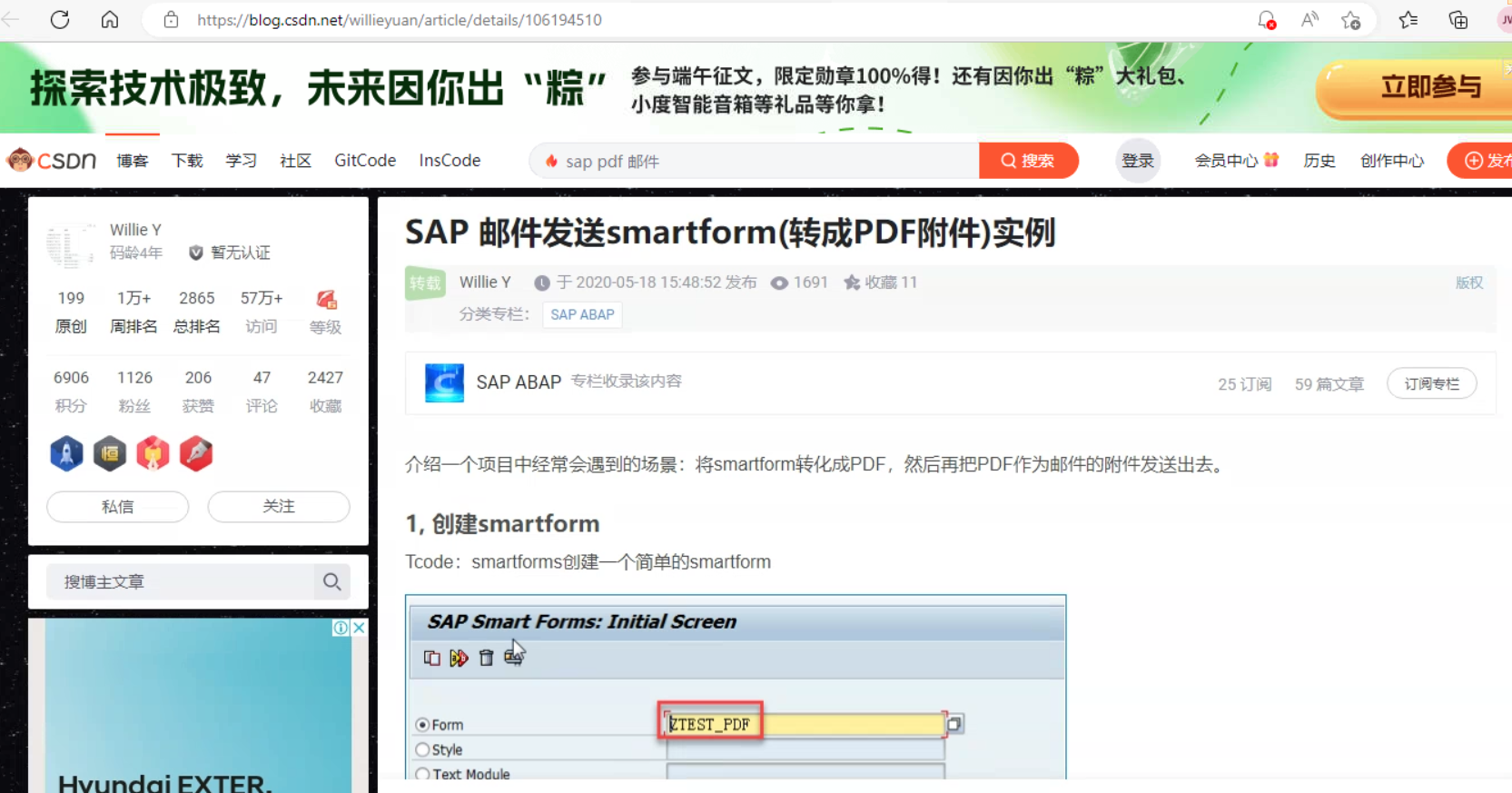1512x793 pixels.
Task: Click the copy icon in Smart Forms toolbar
Action: (x=432, y=658)
